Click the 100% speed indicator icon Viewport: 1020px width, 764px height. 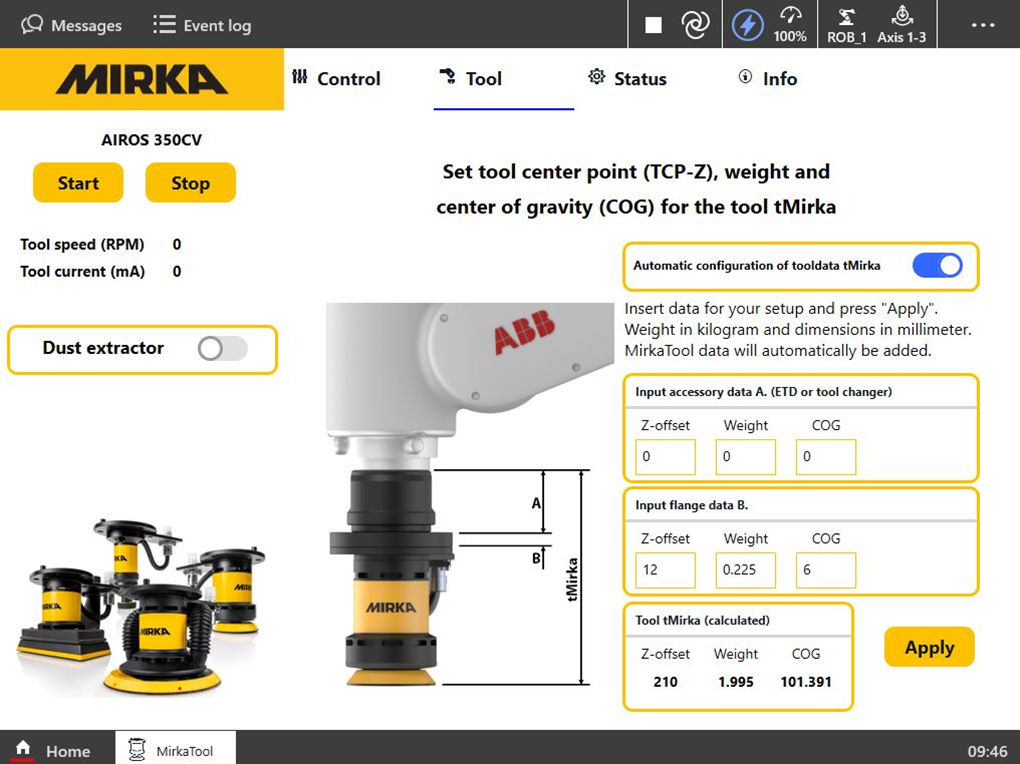[x=790, y=23]
